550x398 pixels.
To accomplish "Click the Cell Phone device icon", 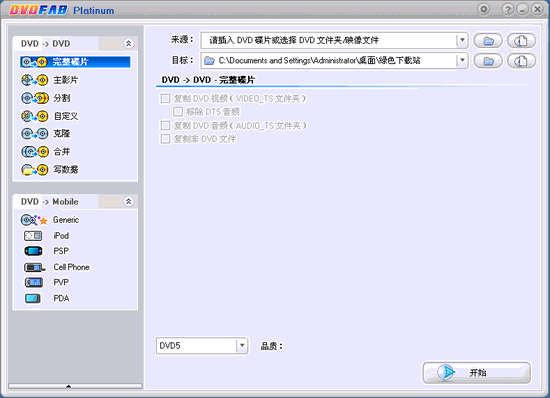I will point(34,267).
